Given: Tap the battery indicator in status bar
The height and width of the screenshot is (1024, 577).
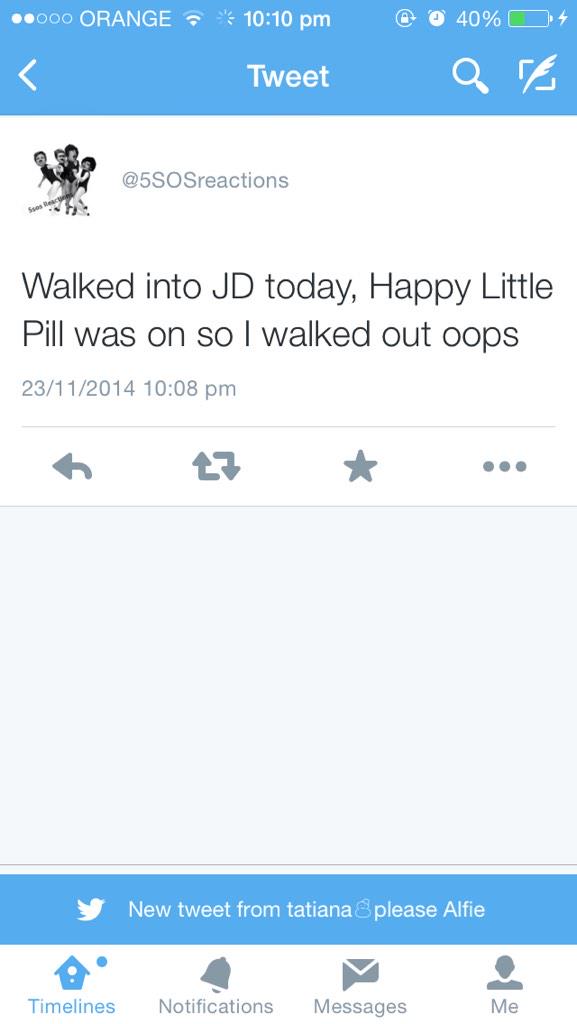Looking at the screenshot, I should pos(530,19).
